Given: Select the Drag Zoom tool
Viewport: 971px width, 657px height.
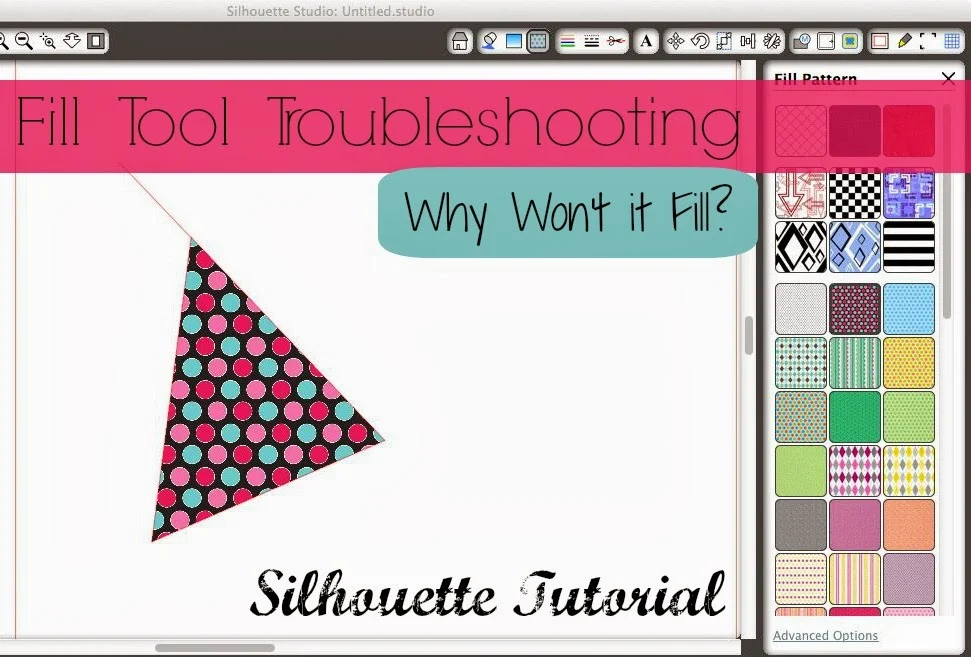Looking at the screenshot, I should pyautogui.click(x=47, y=41).
